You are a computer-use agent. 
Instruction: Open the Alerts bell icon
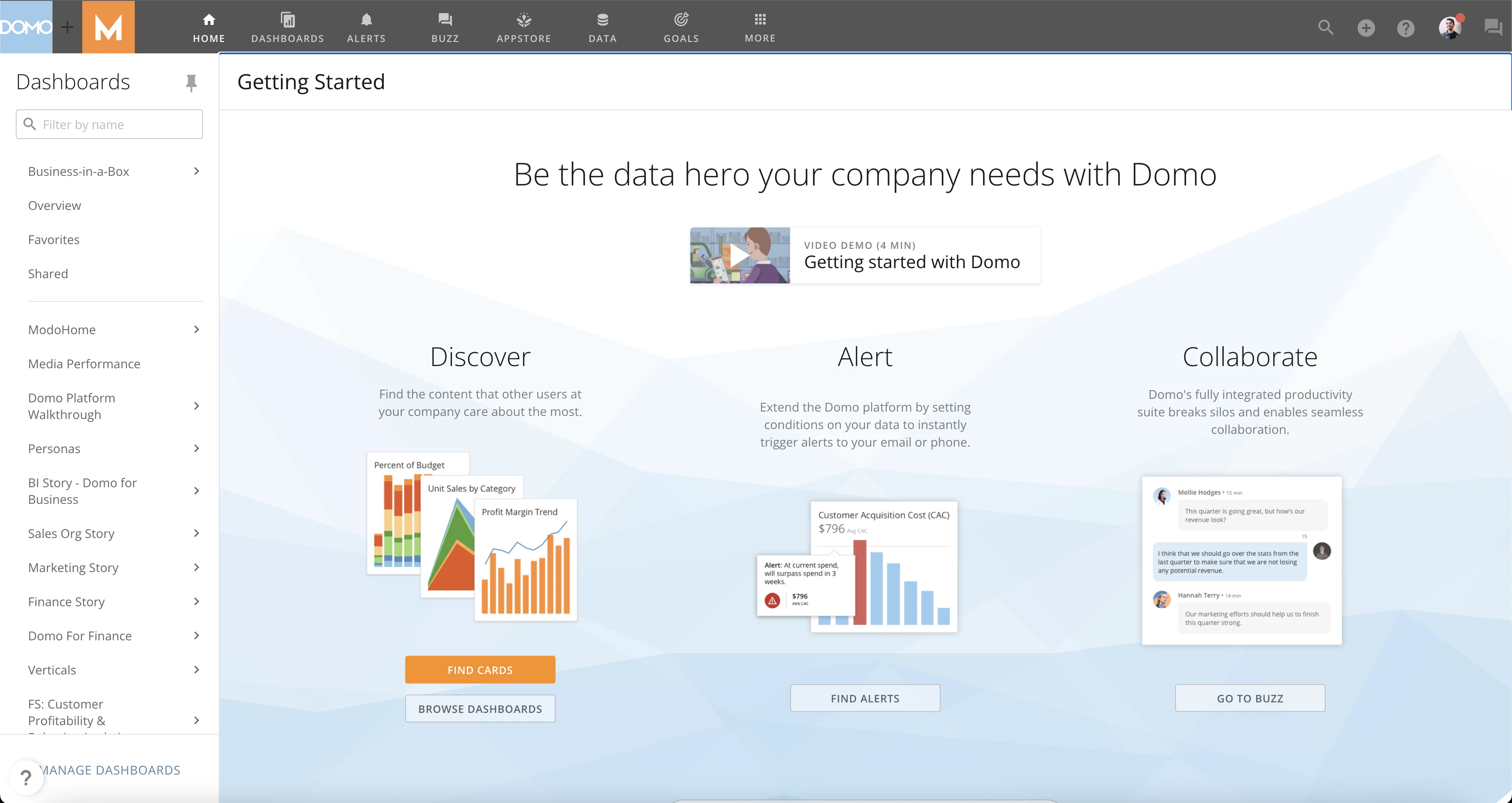tap(366, 20)
